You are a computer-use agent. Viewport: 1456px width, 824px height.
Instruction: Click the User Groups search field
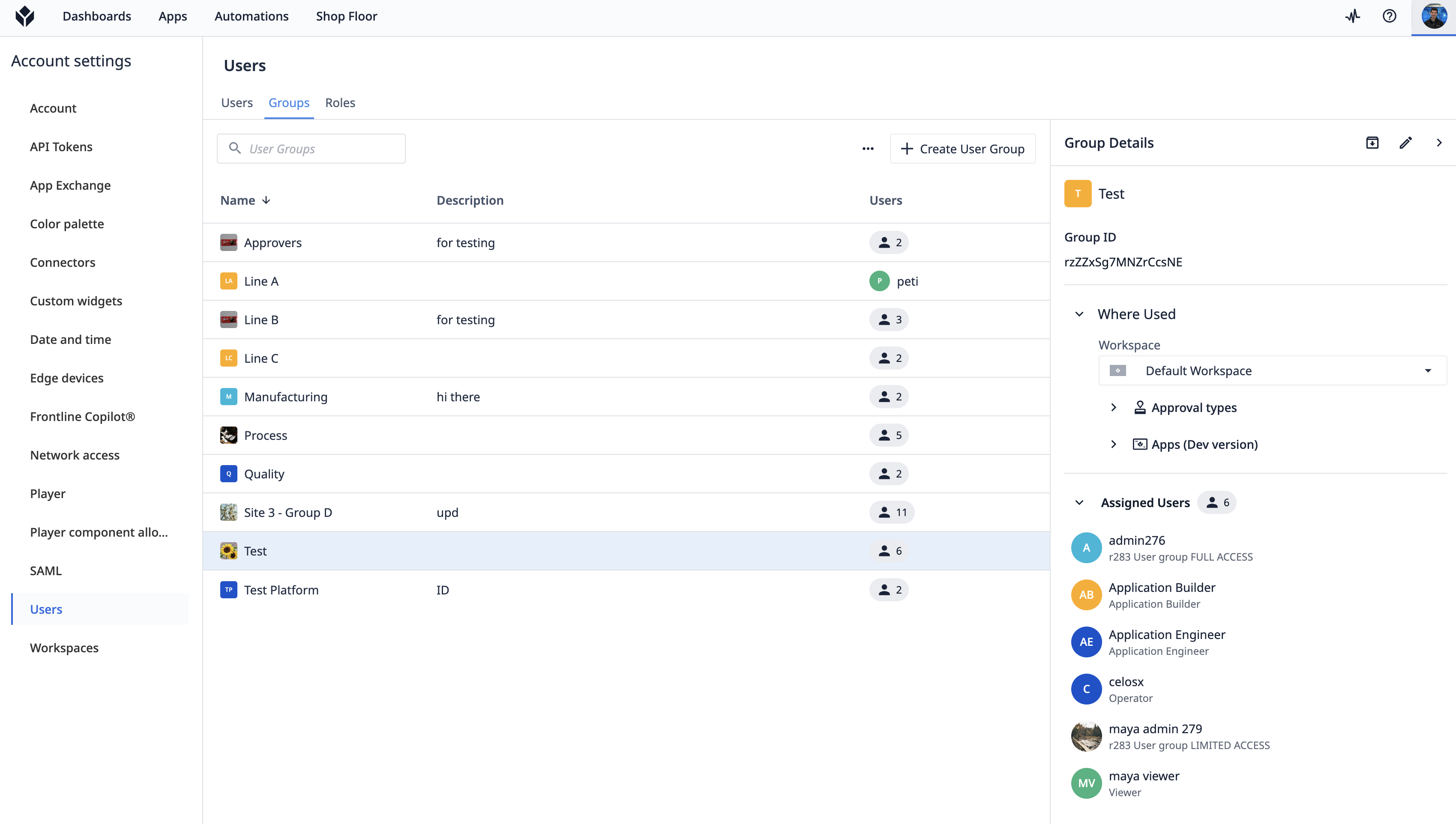(312, 149)
